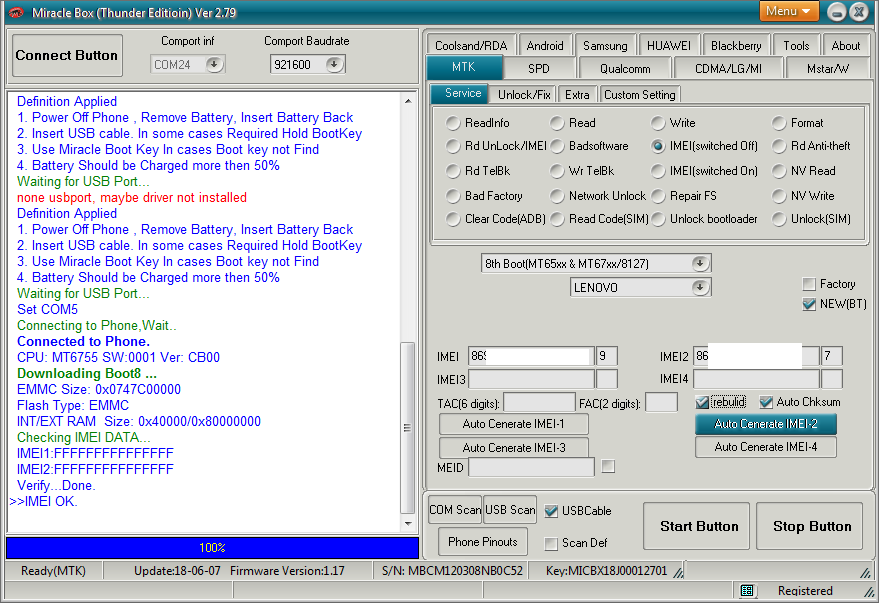
Task: Tick the checkbox beside the MEID field
Action: click(x=608, y=466)
